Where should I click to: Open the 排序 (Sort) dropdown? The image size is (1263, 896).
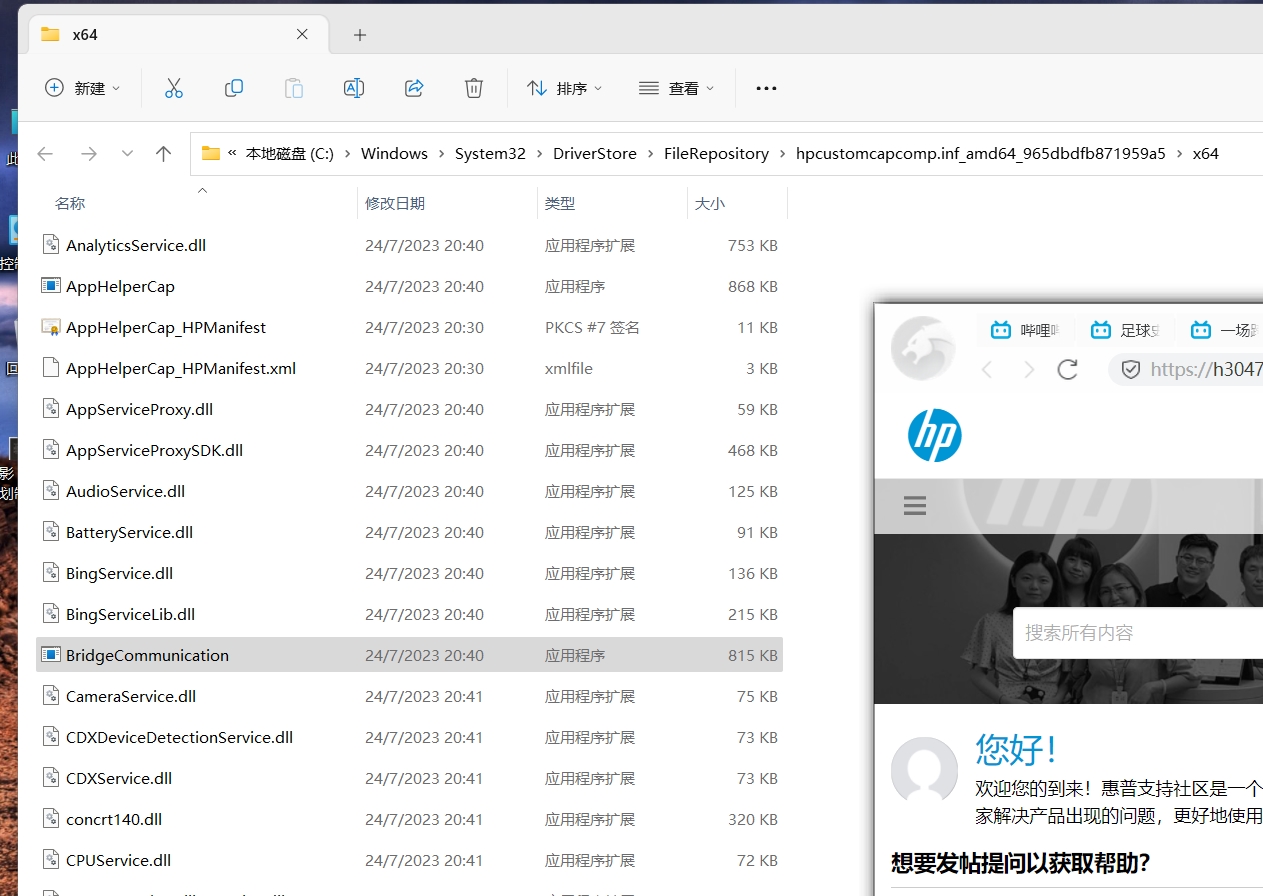(565, 88)
